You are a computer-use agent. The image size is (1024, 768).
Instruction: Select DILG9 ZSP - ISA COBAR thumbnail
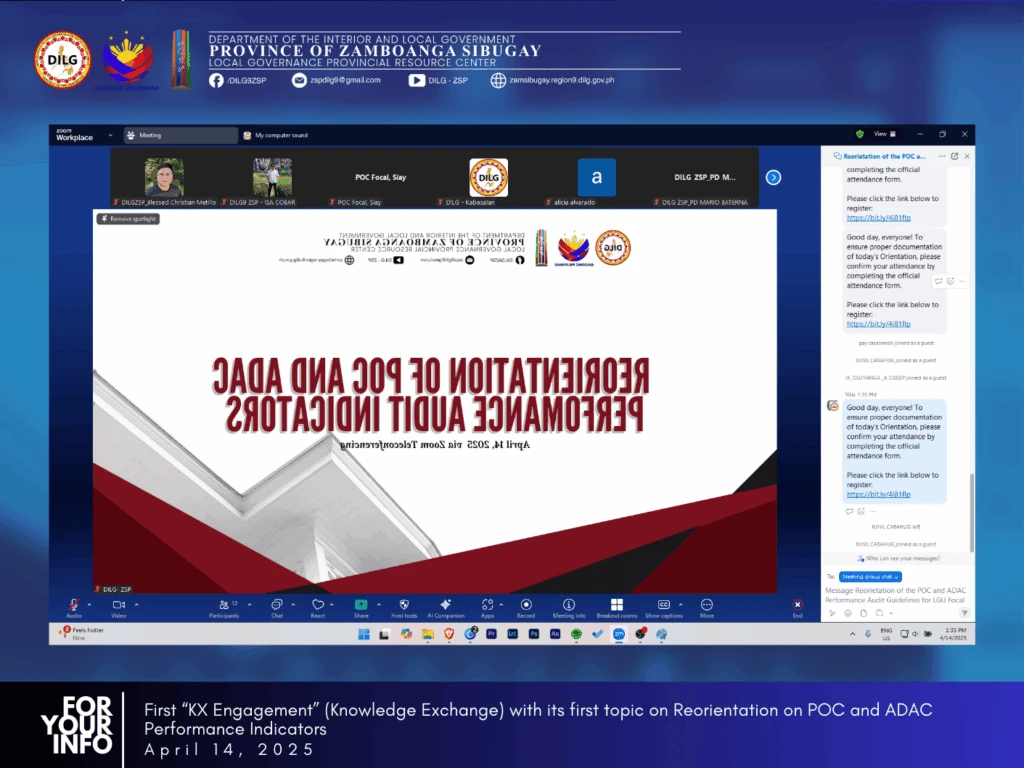pos(272,178)
